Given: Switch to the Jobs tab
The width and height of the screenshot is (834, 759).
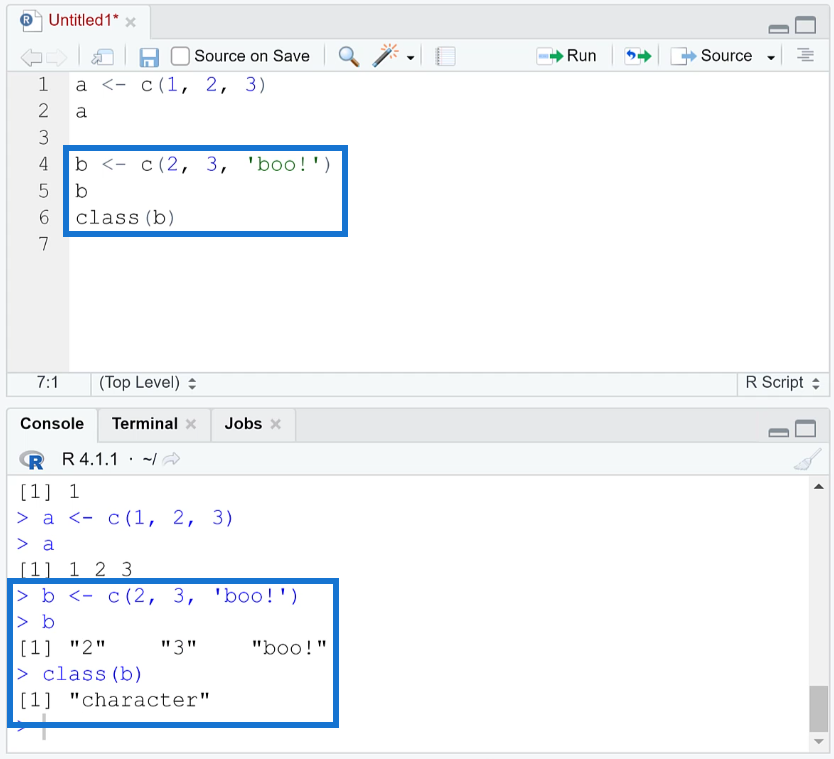Looking at the screenshot, I should 243,424.
